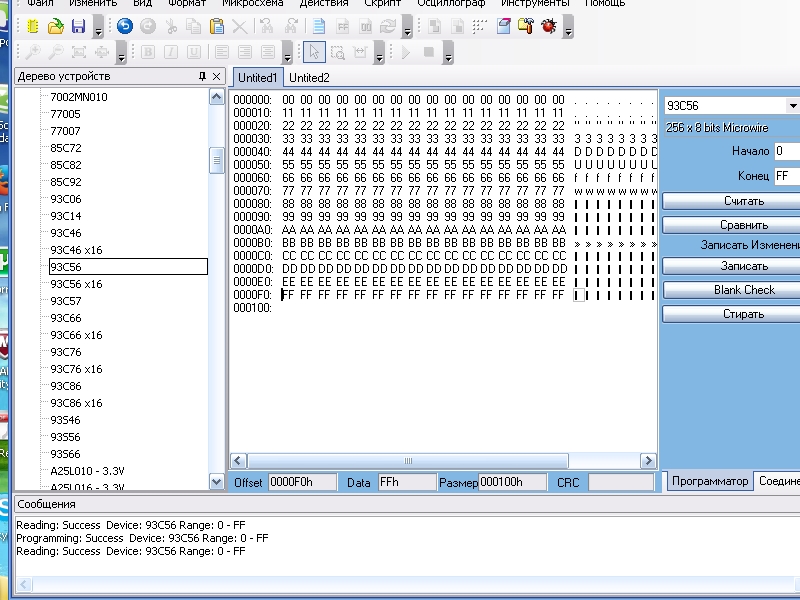Screen dimensions: 800x600
Task: Click the blue undo arrow icon
Action: (125, 27)
